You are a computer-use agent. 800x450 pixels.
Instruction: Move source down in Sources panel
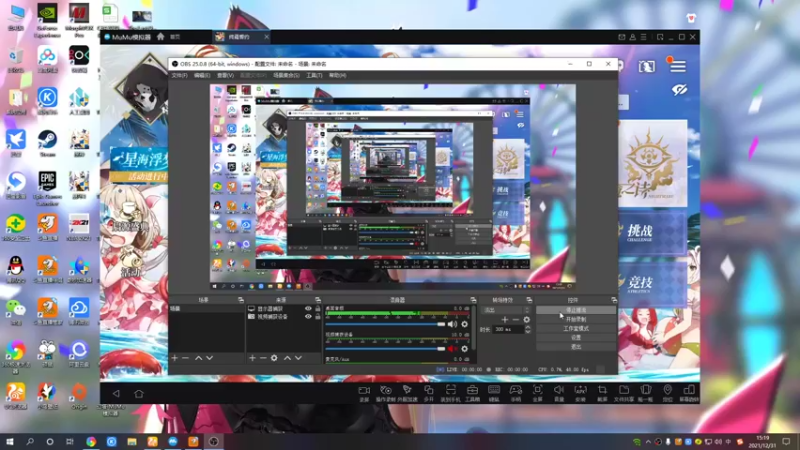pos(298,358)
